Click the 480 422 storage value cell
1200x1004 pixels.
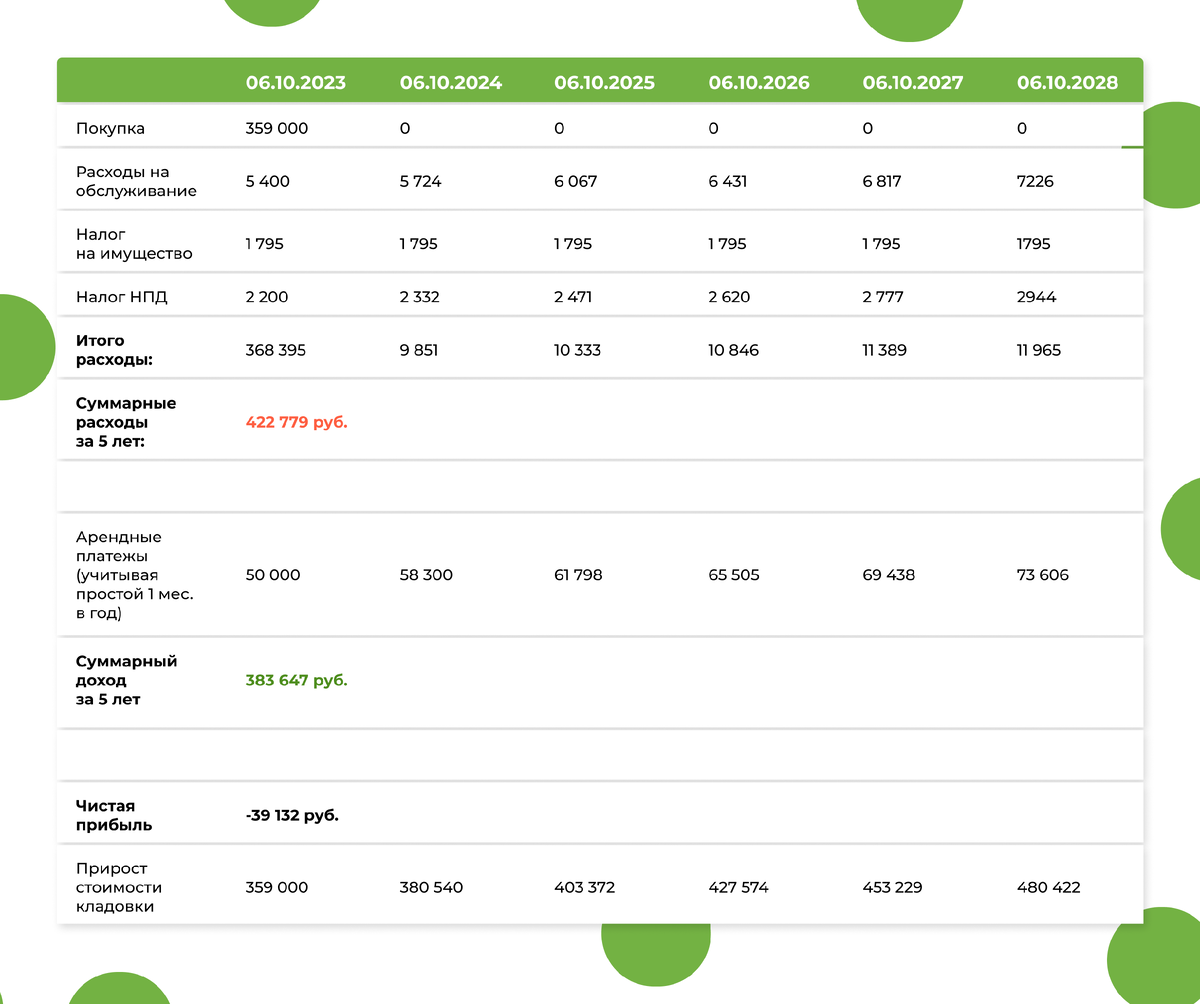click(x=1049, y=888)
